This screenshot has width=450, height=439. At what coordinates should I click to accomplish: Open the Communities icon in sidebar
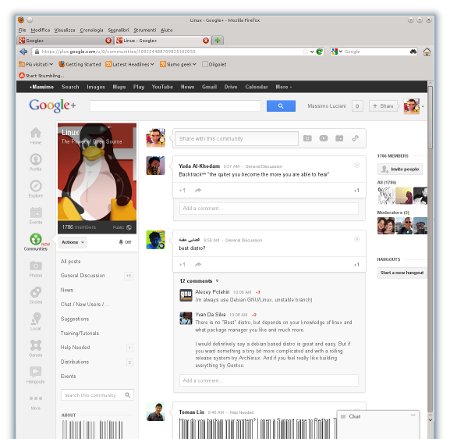pos(35,239)
